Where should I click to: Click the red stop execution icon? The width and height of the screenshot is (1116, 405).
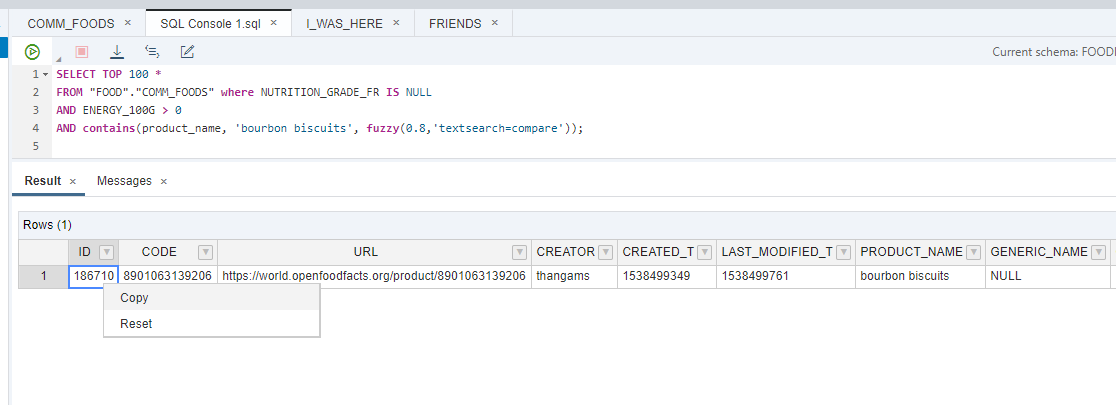(82, 51)
